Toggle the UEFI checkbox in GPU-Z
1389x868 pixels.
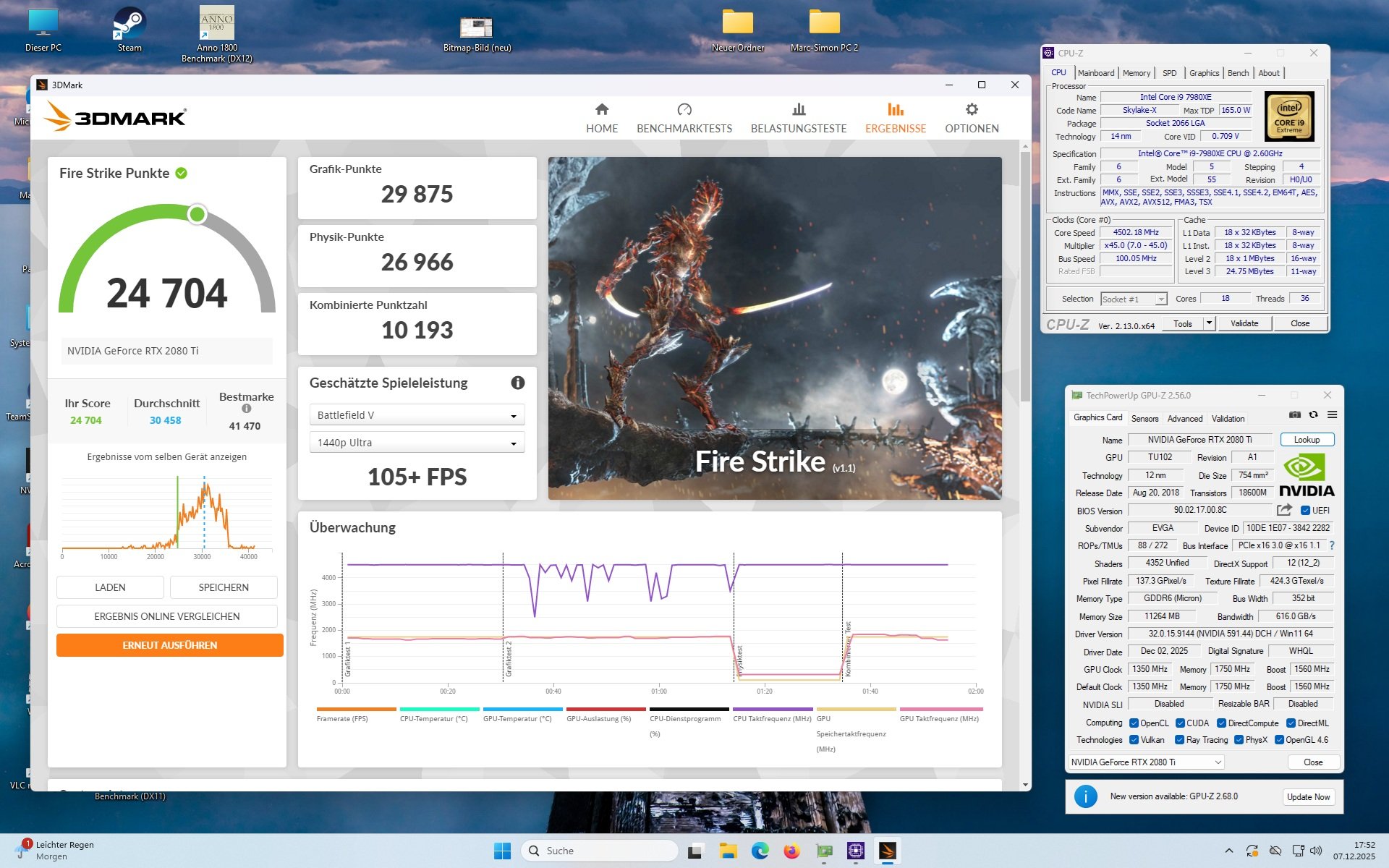1306,510
